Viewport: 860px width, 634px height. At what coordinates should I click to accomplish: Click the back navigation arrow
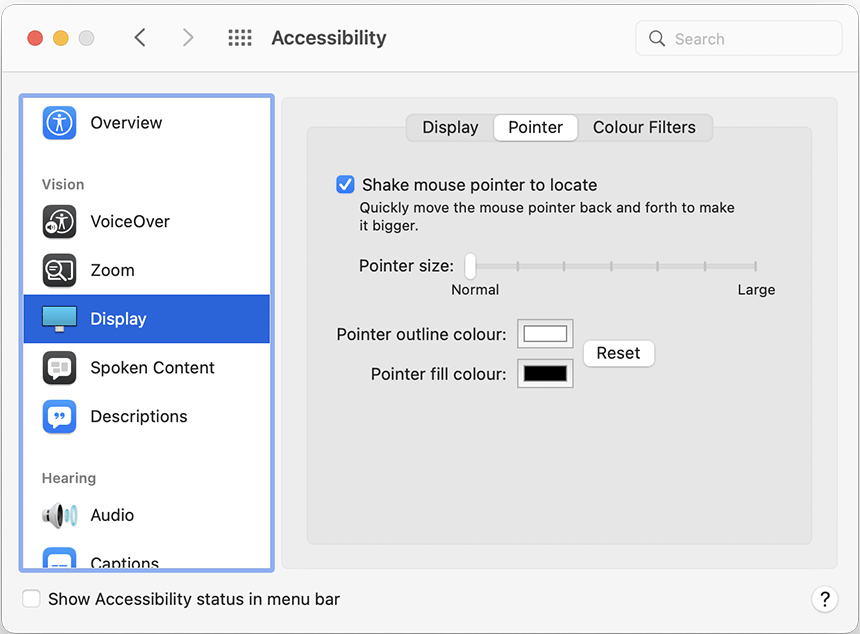pos(139,37)
